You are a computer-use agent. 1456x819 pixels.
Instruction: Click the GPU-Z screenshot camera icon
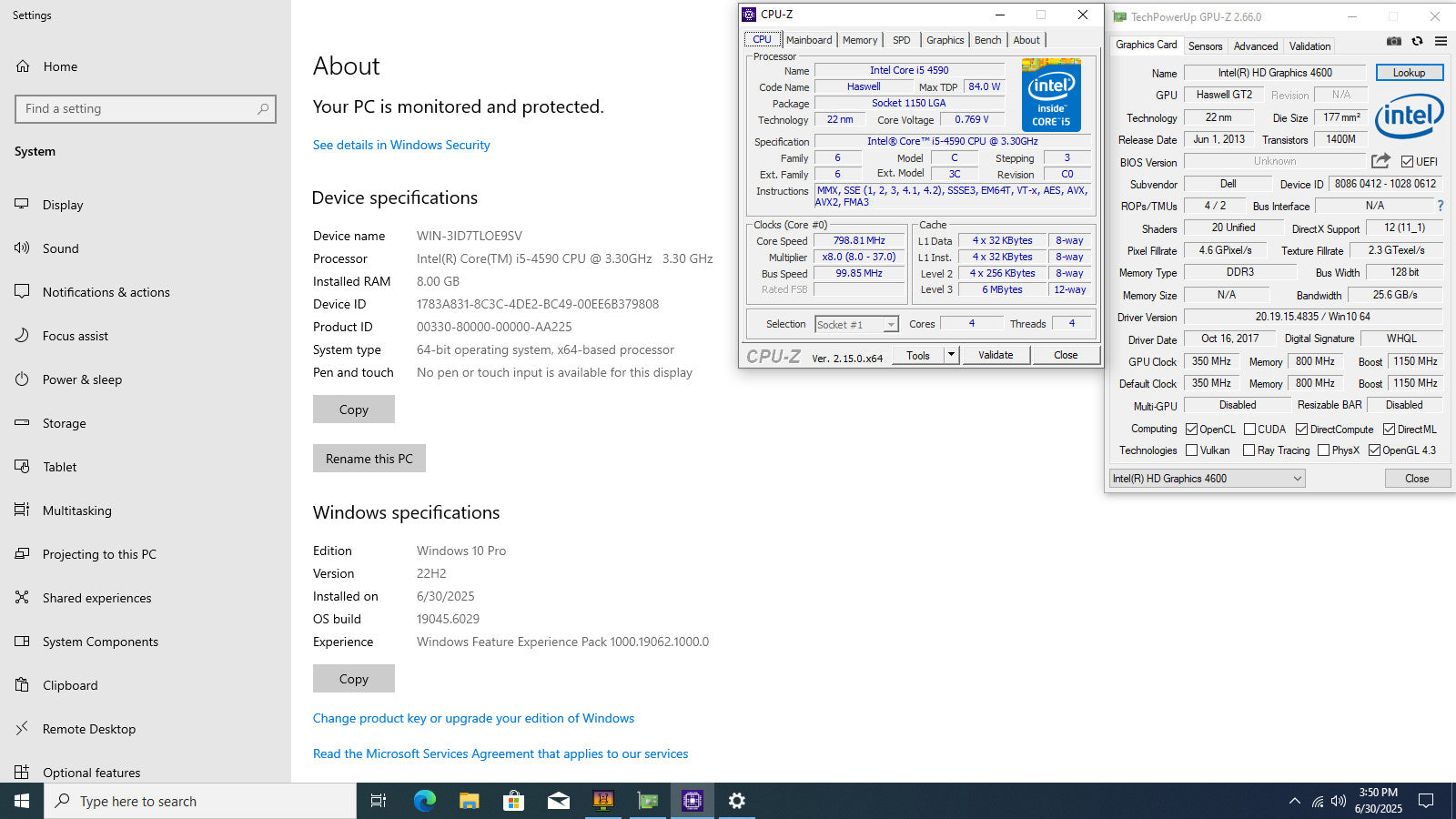(1393, 41)
